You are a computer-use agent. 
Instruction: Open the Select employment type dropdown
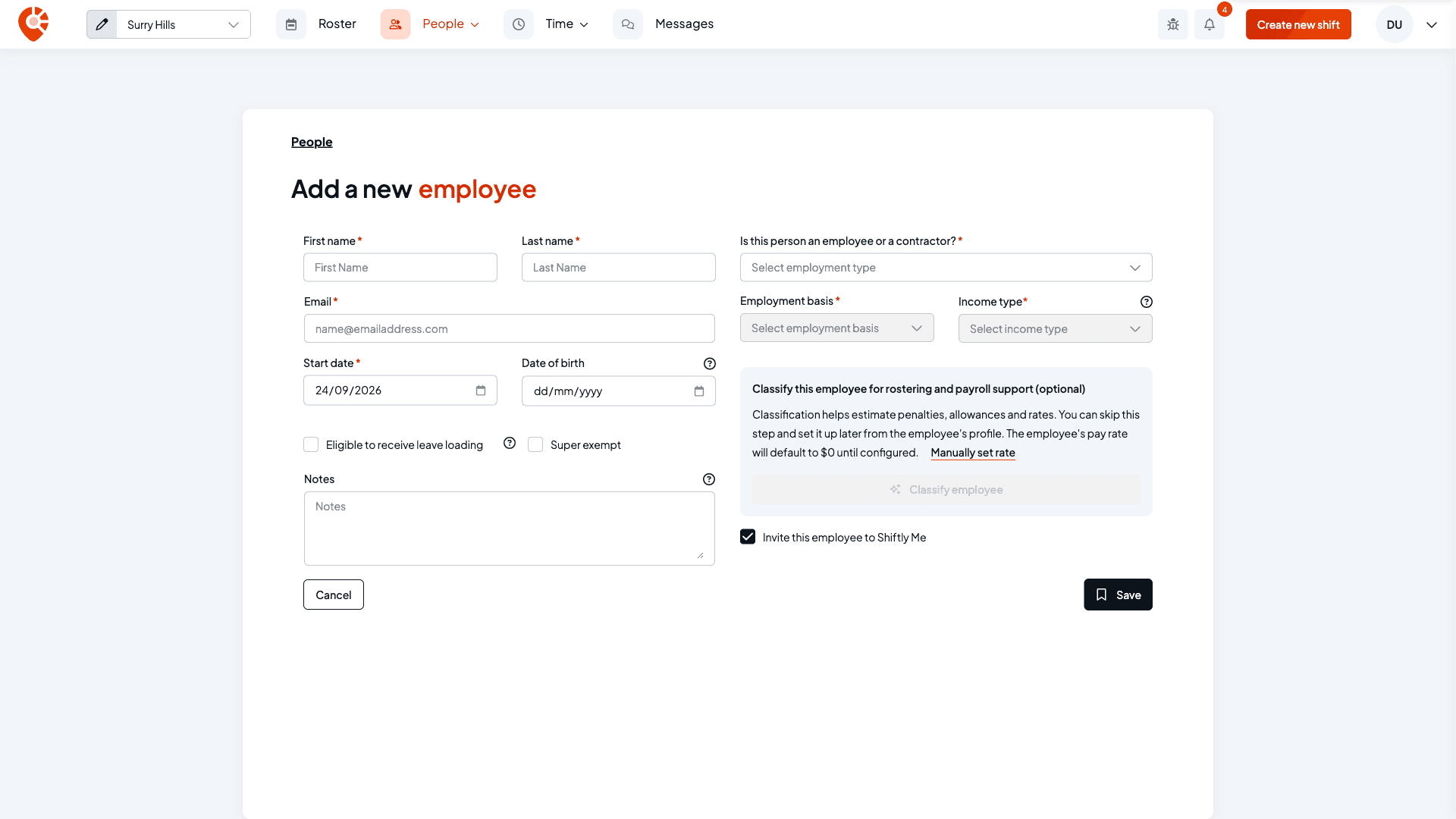pyautogui.click(x=946, y=268)
